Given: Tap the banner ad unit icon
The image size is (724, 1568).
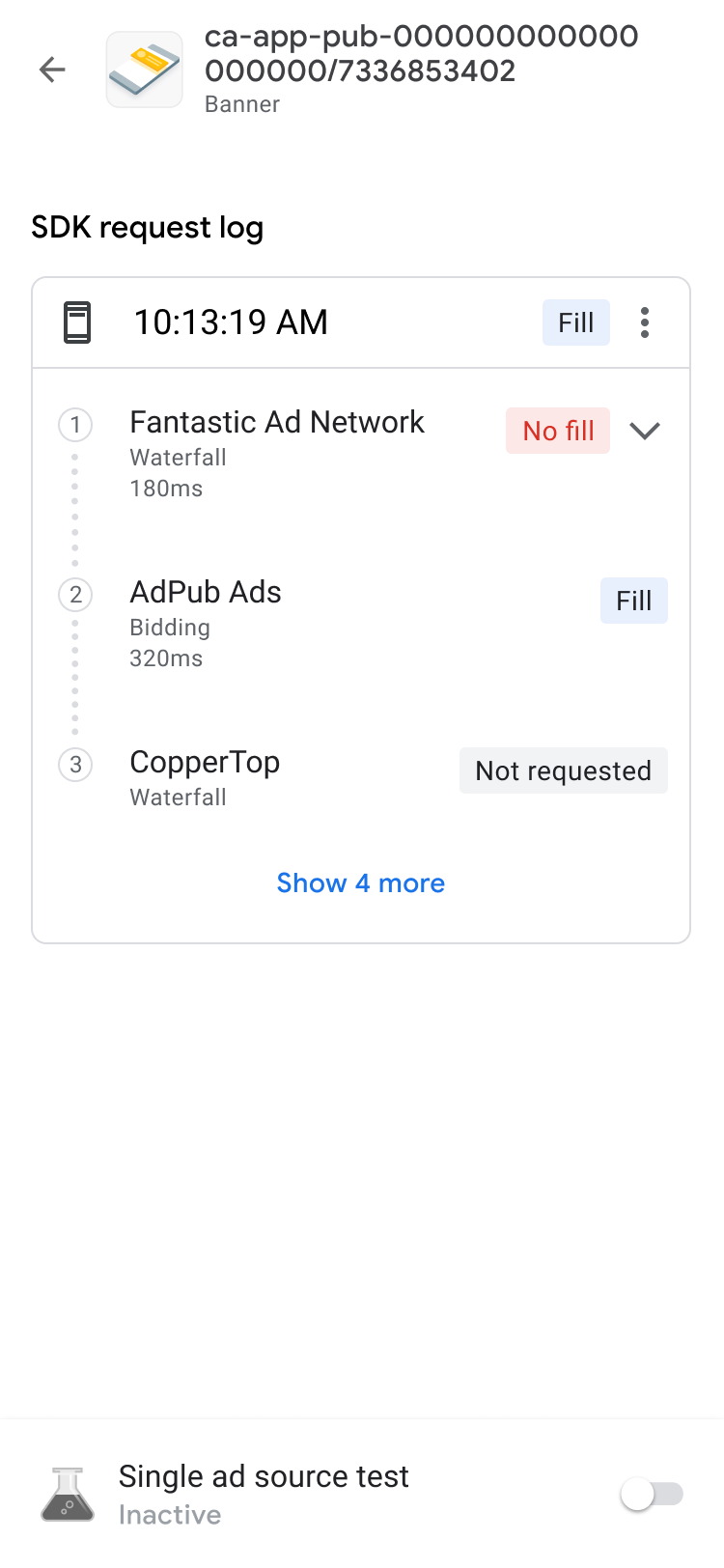Looking at the screenshot, I should [x=144, y=70].
